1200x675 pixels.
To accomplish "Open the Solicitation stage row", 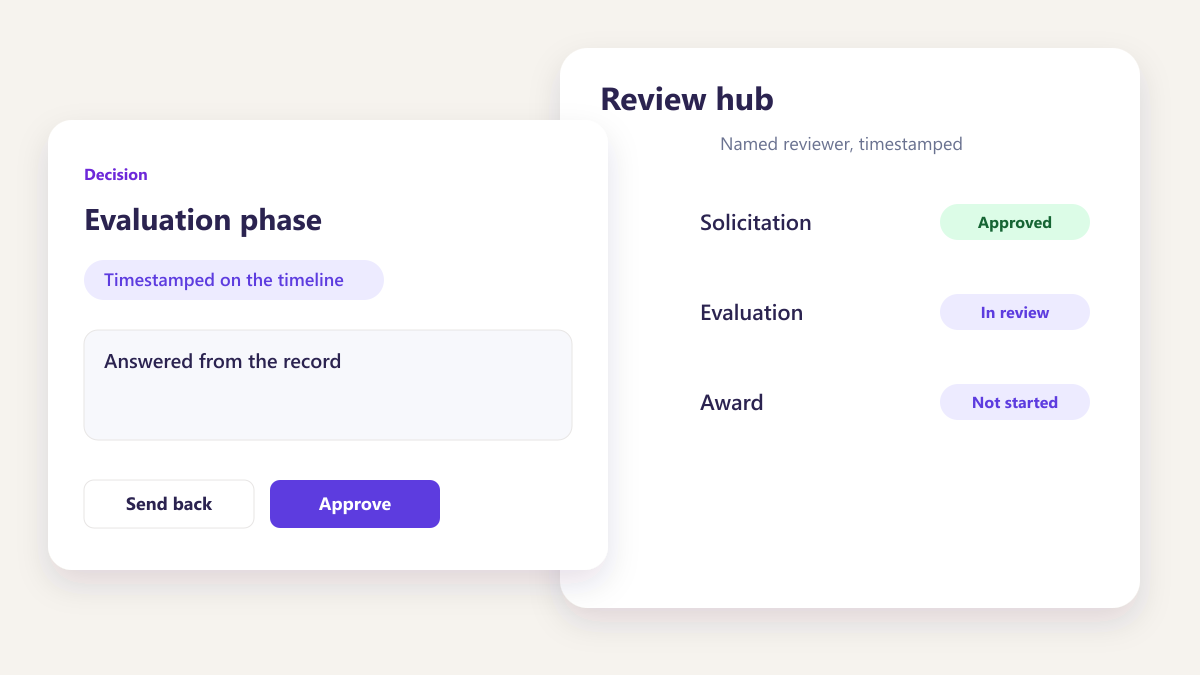I will pos(895,222).
